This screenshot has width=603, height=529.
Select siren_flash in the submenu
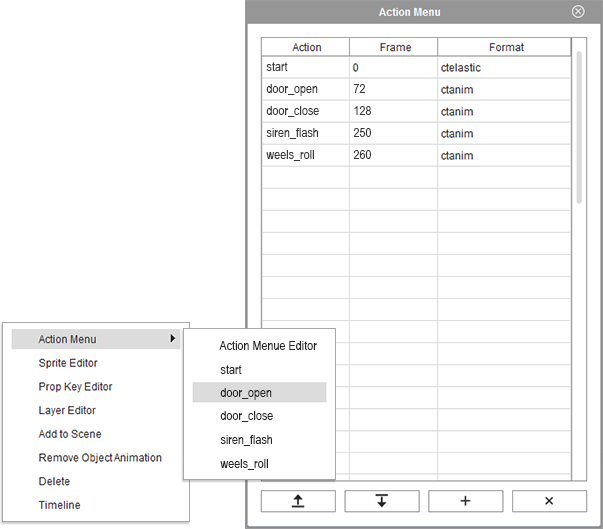(246, 440)
